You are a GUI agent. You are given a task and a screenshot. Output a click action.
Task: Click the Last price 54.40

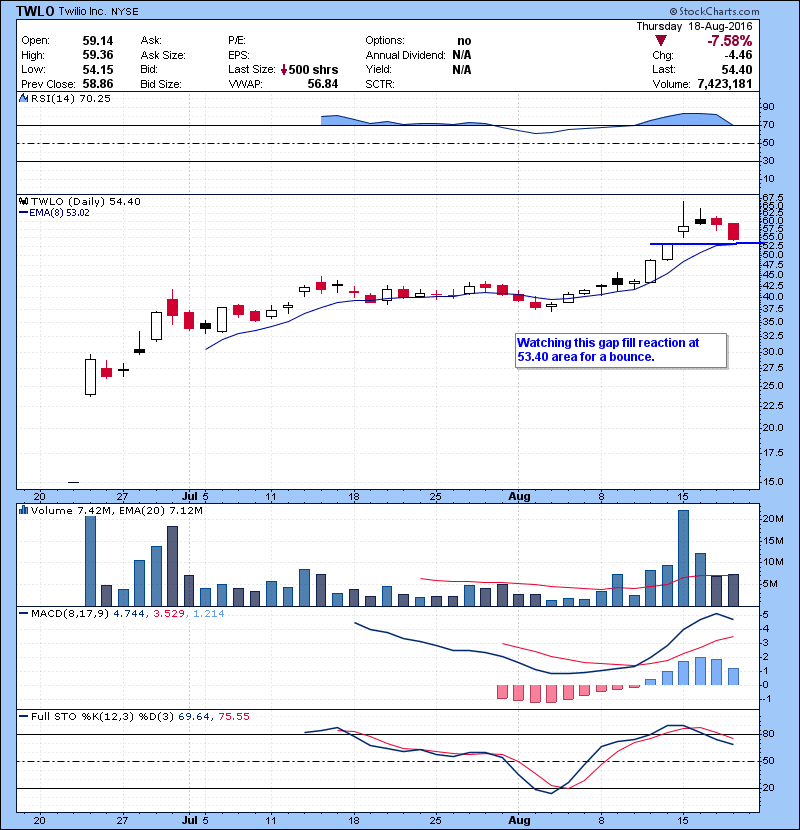coord(736,69)
